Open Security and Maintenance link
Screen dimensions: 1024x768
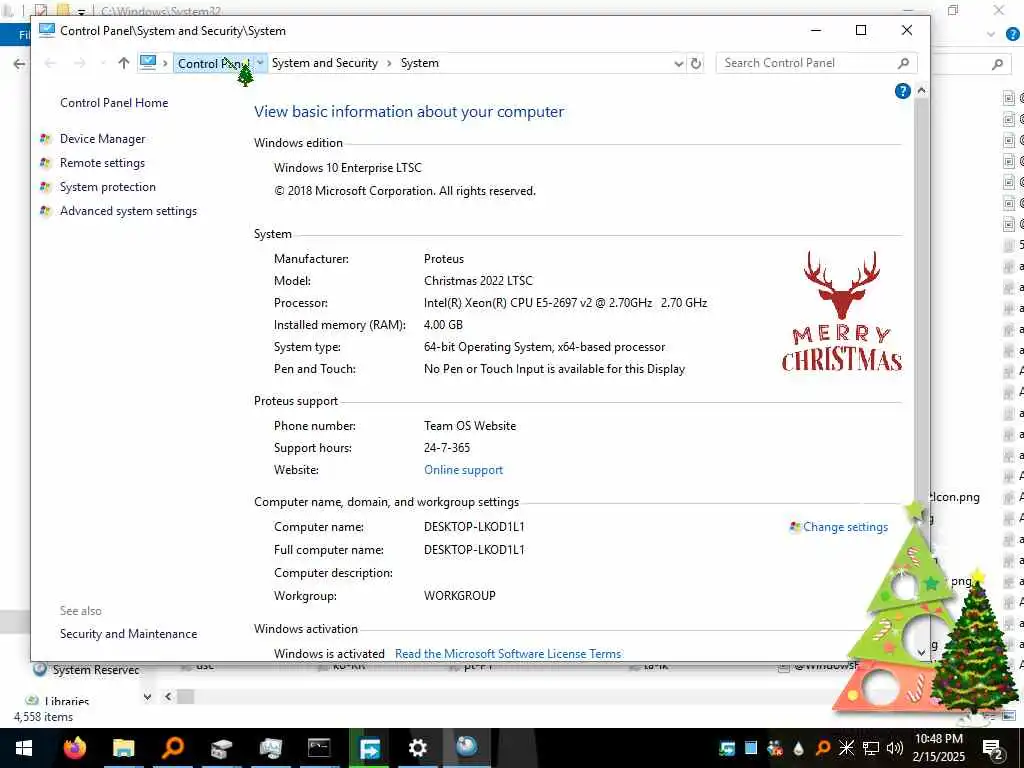[x=129, y=633]
